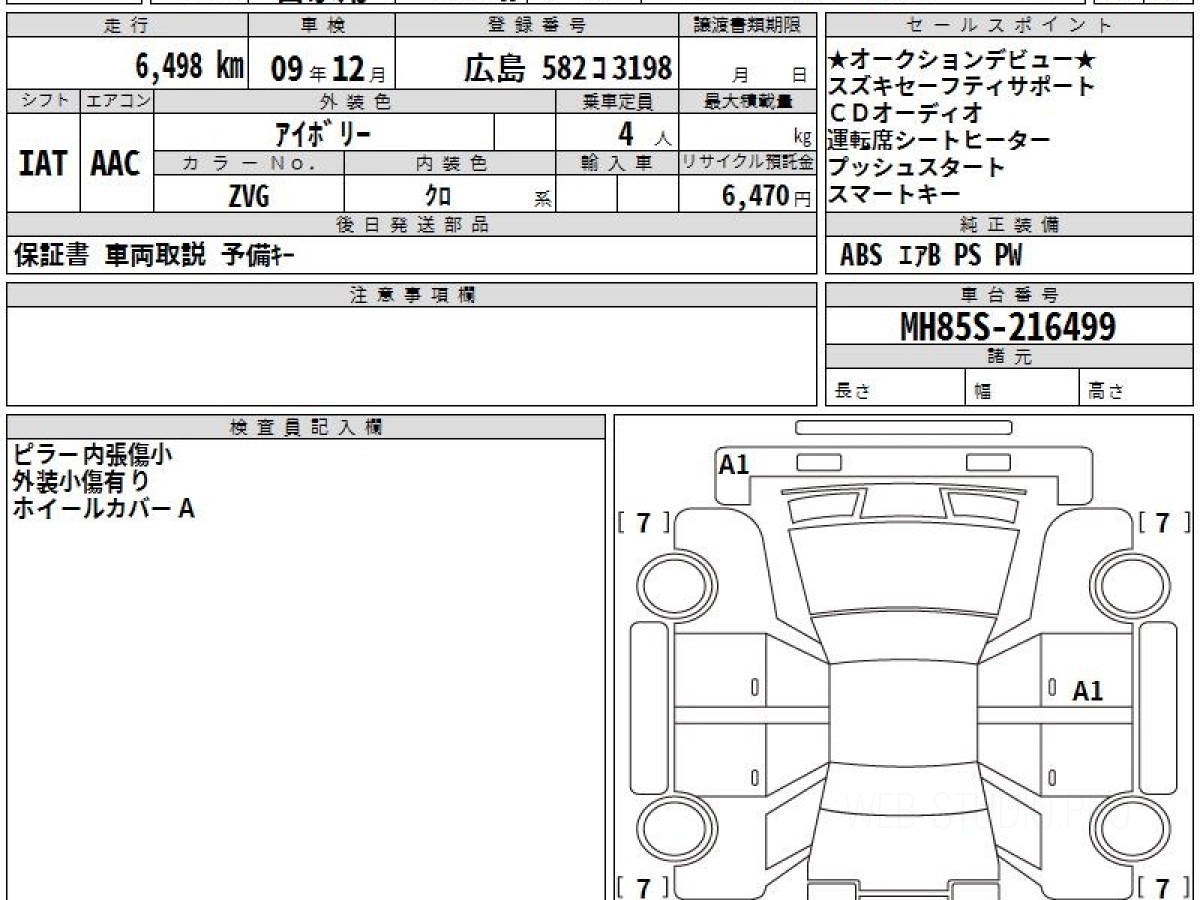Select the 運転席シートヒーター sales point line

point(940,140)
